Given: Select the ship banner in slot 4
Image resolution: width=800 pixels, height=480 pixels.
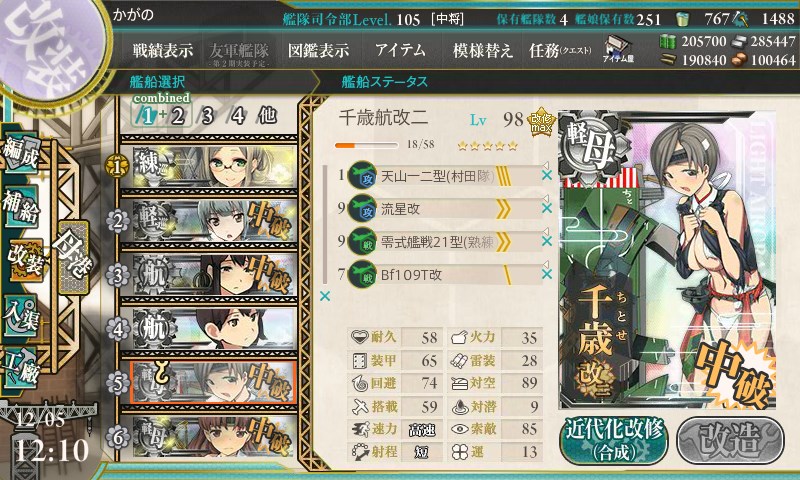Looking at the screenshot, I should [209, 329].
